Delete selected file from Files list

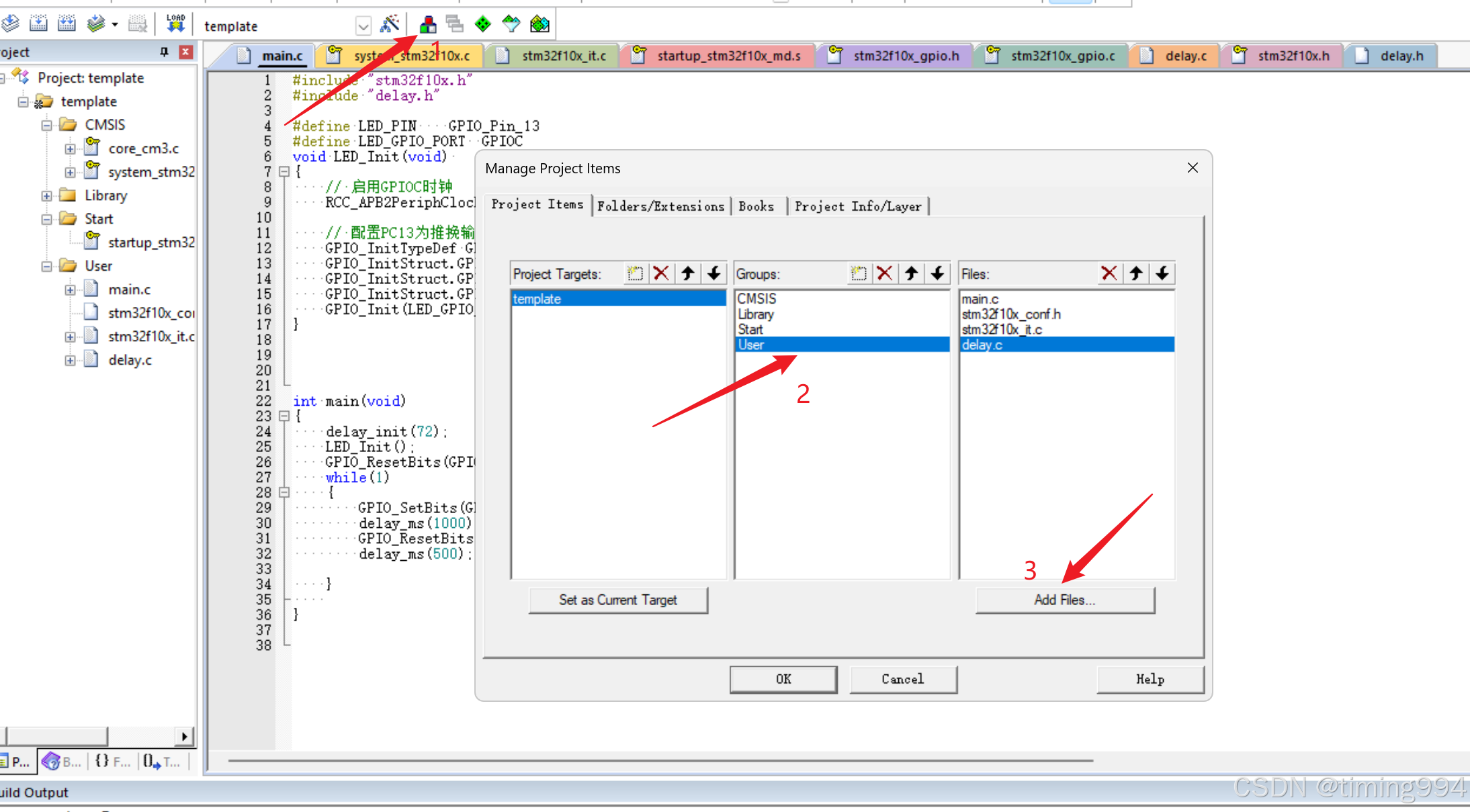click(1109, 273)
